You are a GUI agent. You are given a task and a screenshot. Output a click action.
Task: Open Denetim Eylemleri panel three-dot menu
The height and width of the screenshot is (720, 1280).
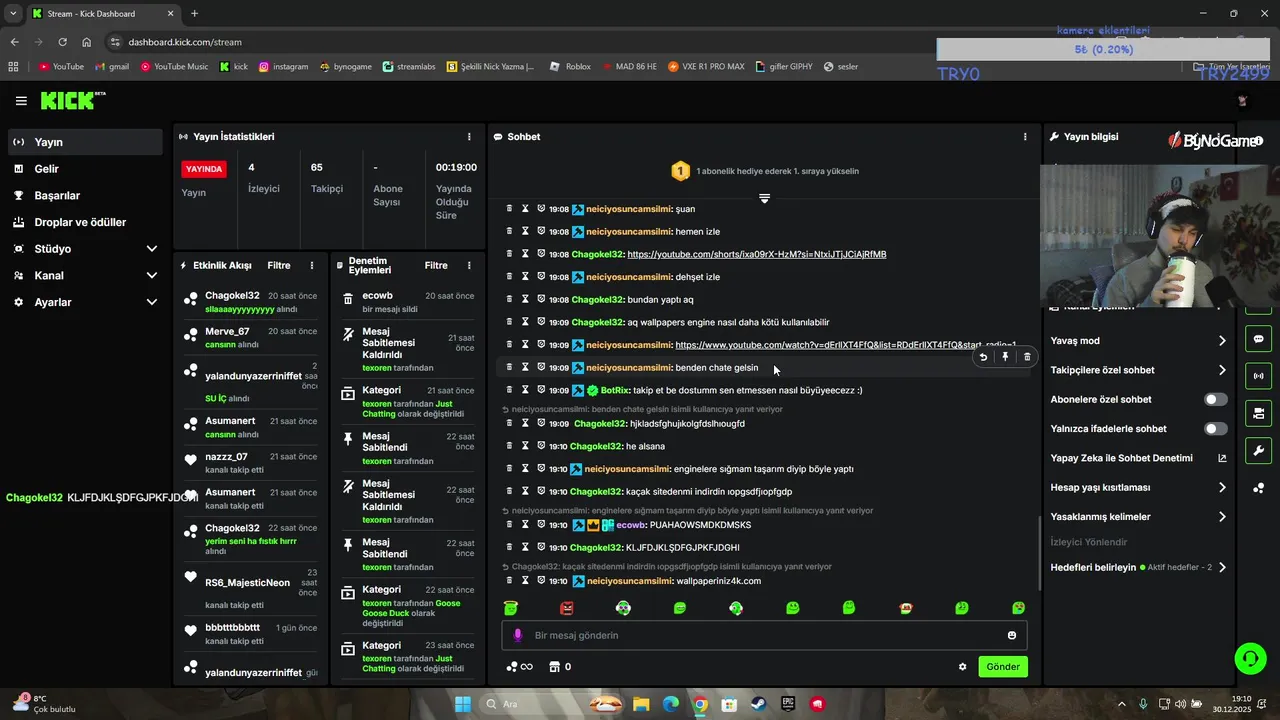(x=469, y=266)
